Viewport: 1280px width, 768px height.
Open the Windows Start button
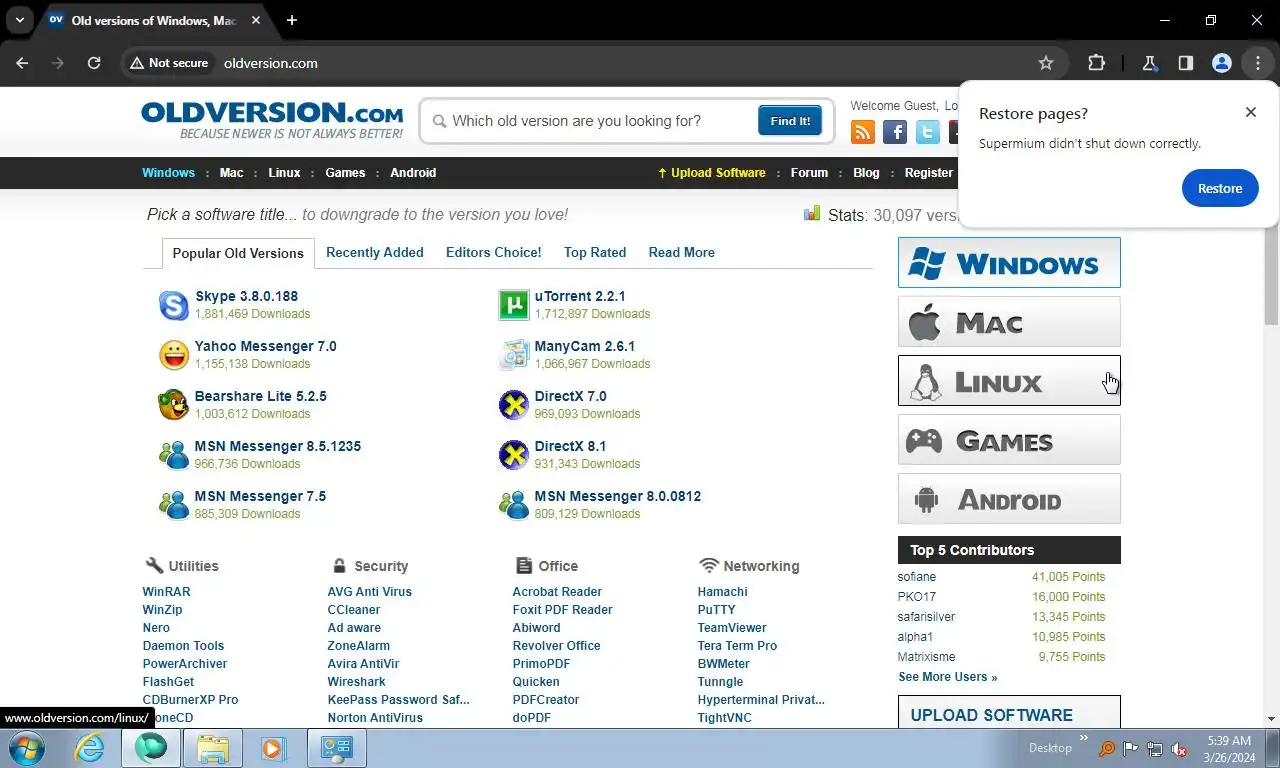pyautogui.click(x=26, y=748)
